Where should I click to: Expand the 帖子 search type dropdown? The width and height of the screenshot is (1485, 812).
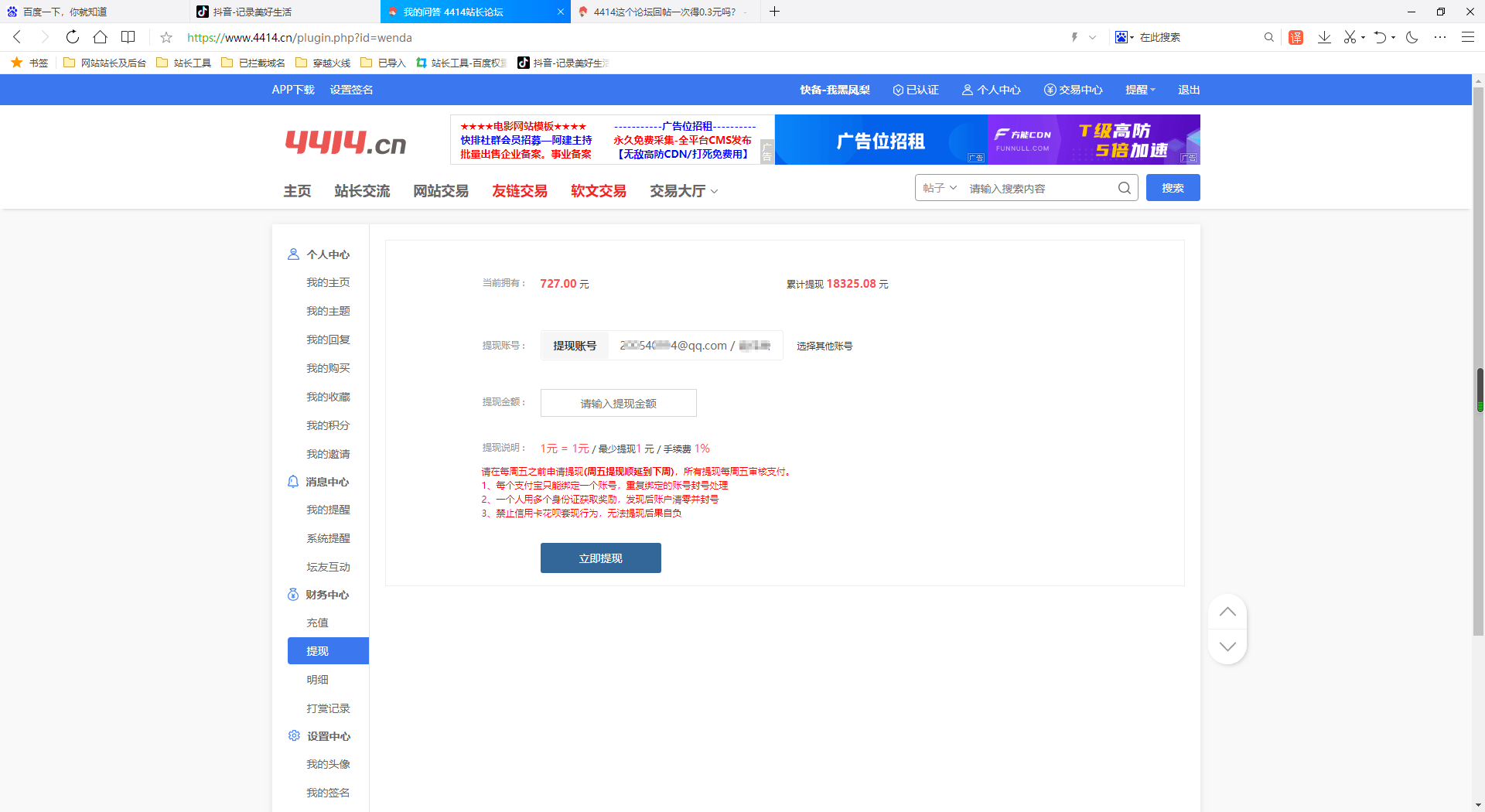pyautogui.click(x=940, y=188)
